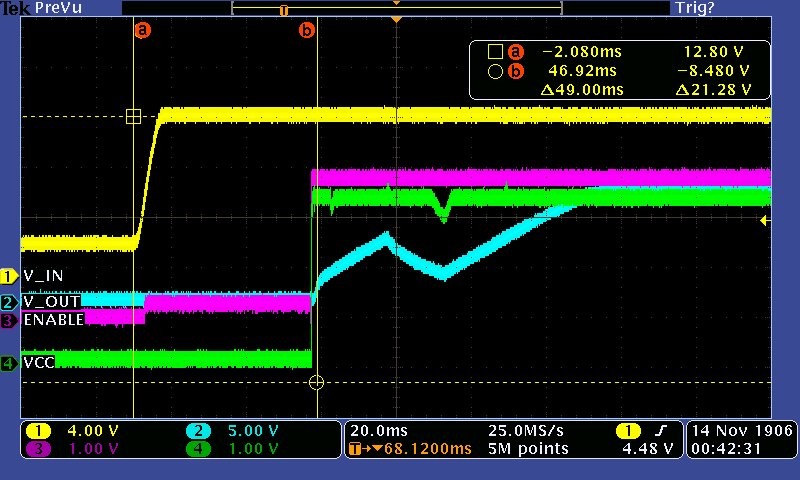800x480 pixels.
Task: Click the orange trigger position marker at top
Action: [x=396, y=19]
